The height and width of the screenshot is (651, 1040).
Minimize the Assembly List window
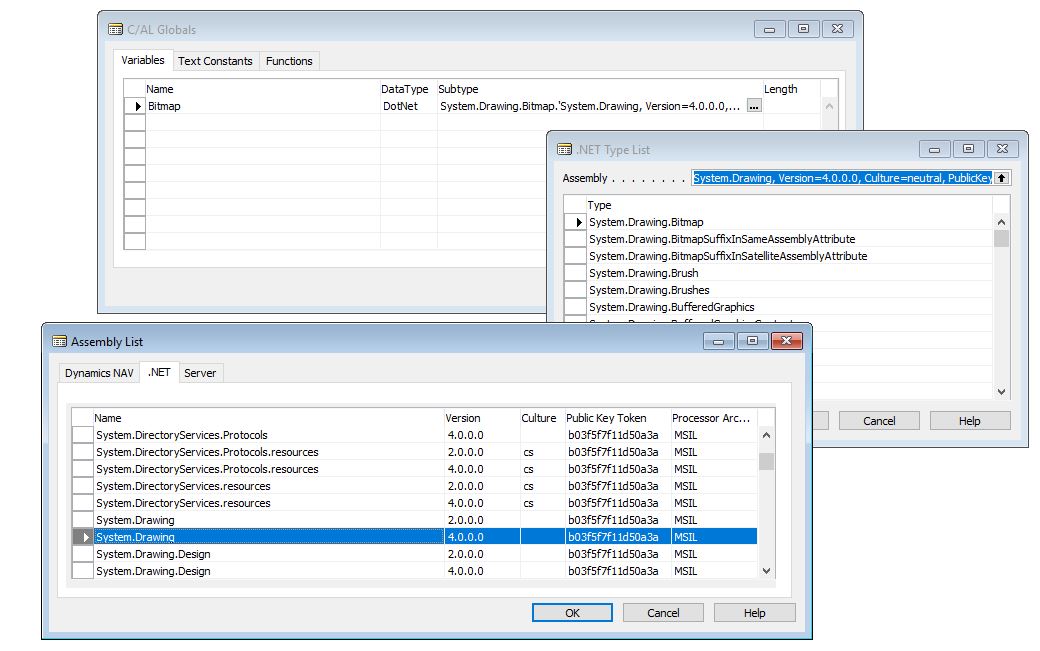[x=718, y=341]
